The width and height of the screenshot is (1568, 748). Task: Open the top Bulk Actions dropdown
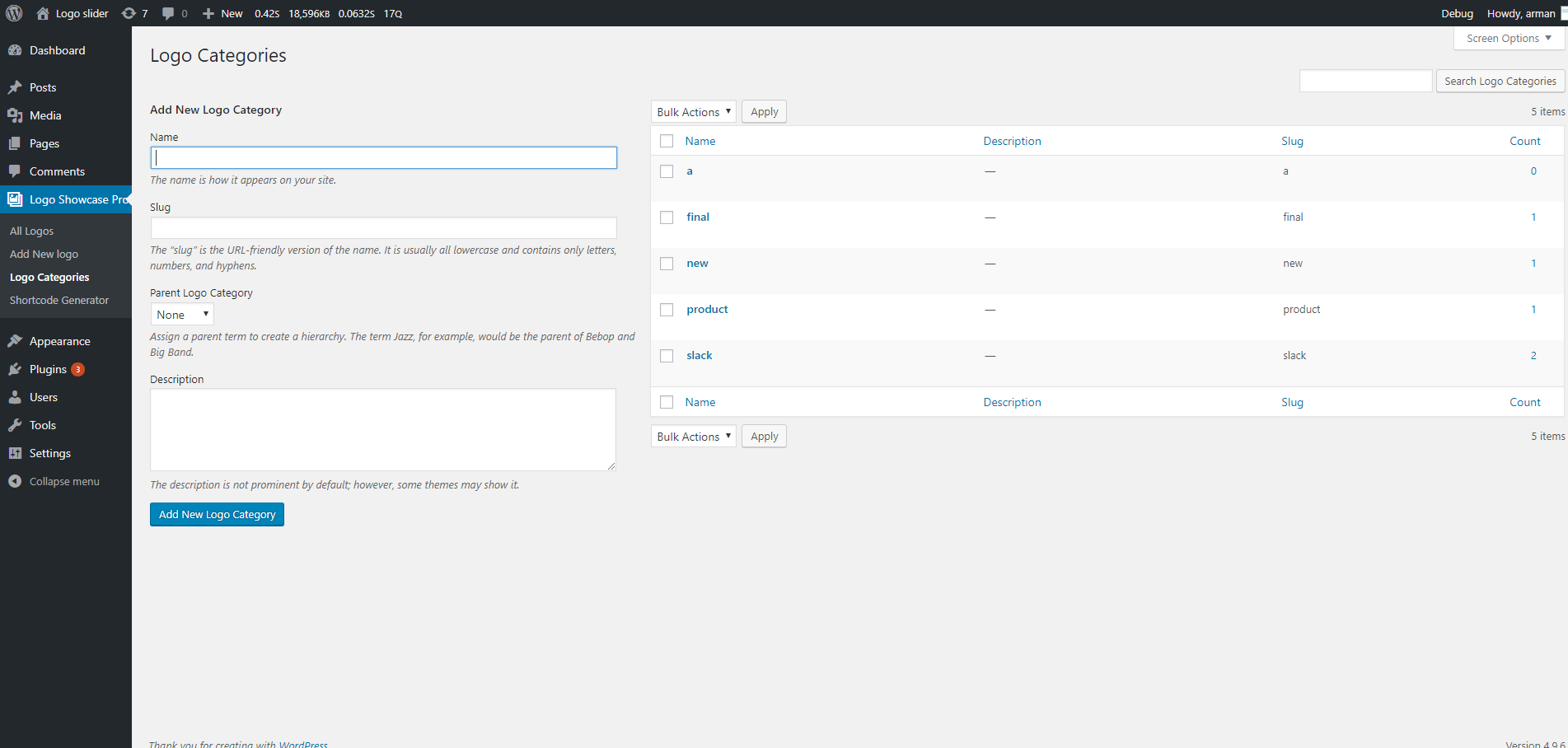[693, 112]
